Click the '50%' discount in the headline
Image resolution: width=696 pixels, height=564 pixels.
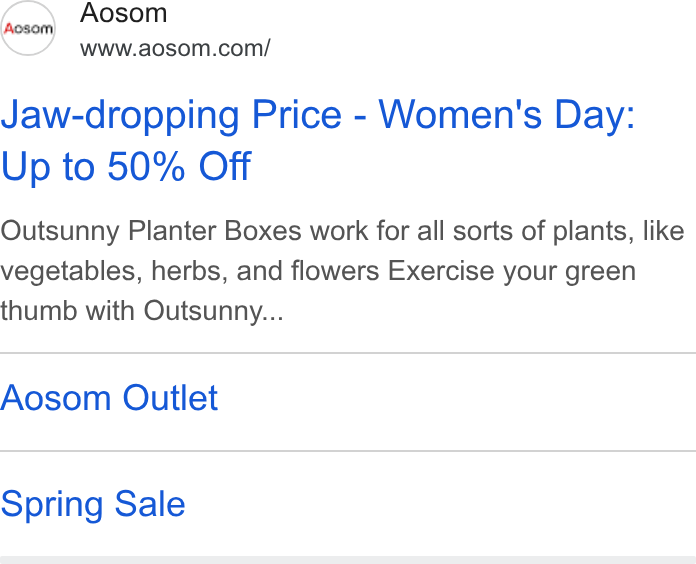tap(146, 166)
